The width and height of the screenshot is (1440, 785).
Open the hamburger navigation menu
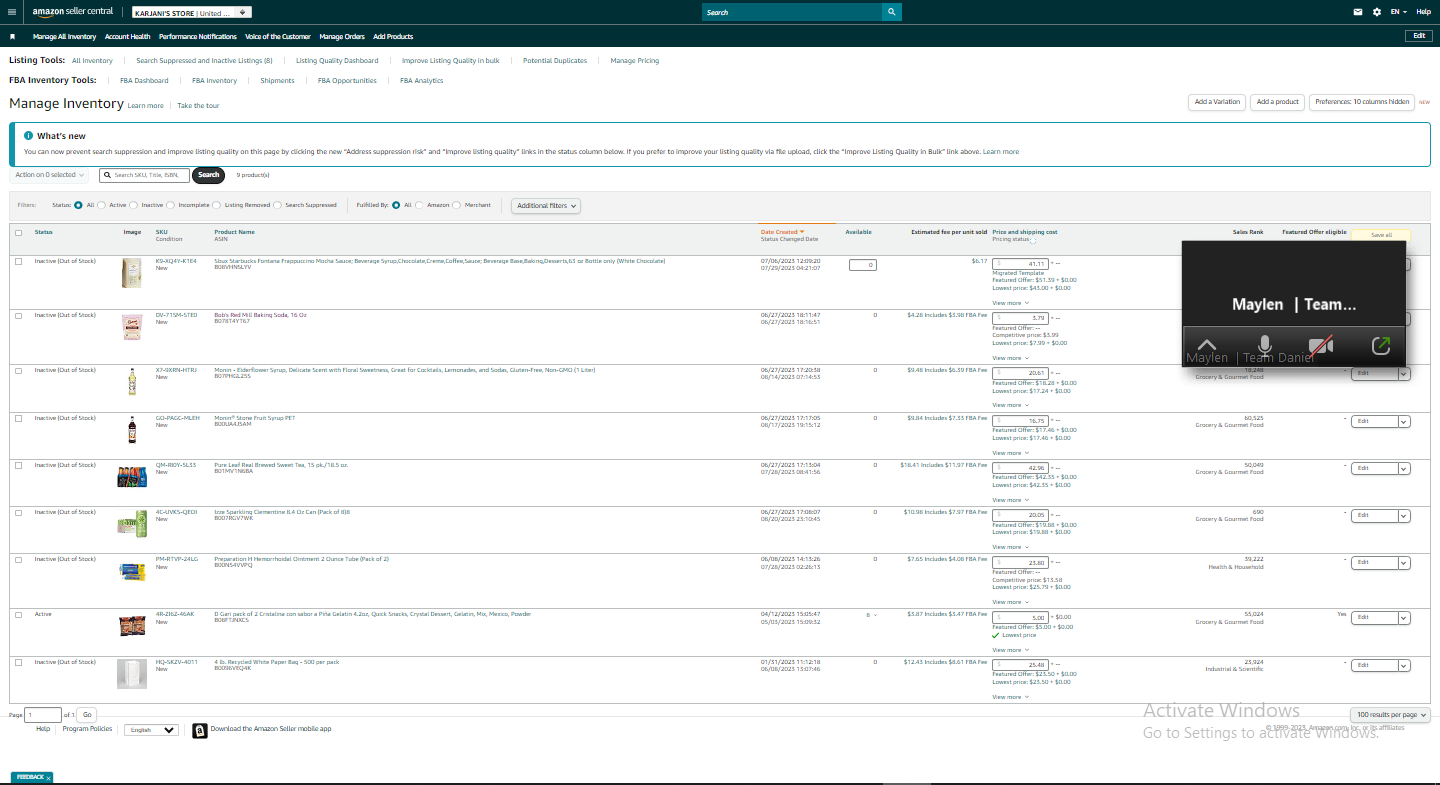(12, 12)
